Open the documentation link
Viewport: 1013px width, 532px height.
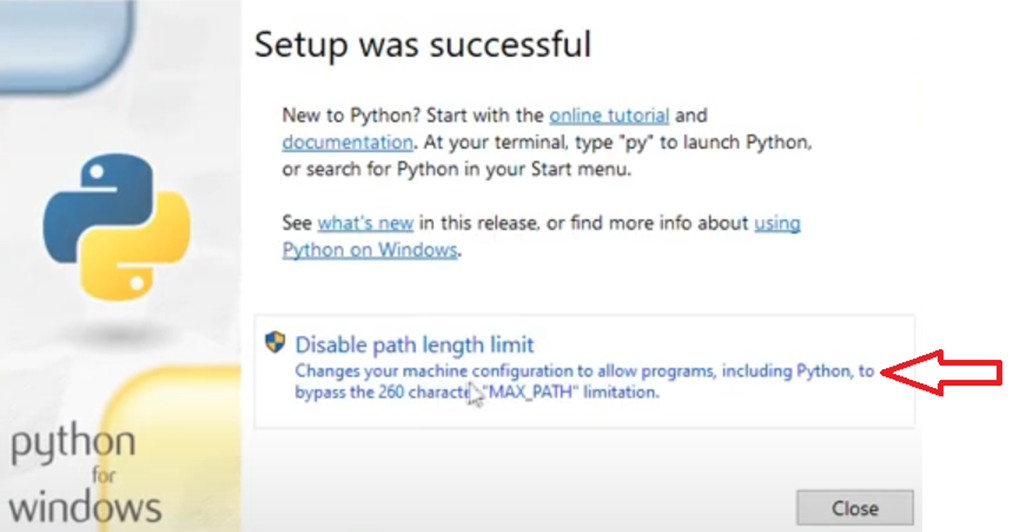(x=347, y=142)
